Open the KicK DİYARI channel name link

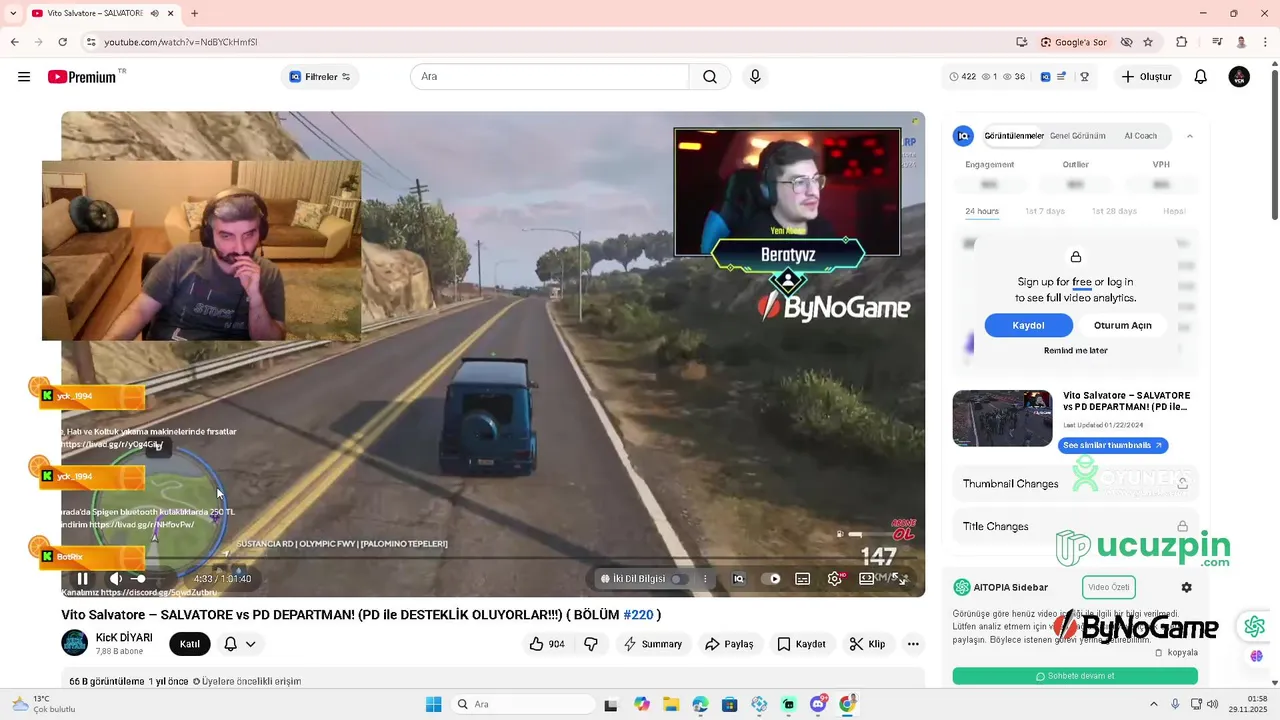point(124,637)
